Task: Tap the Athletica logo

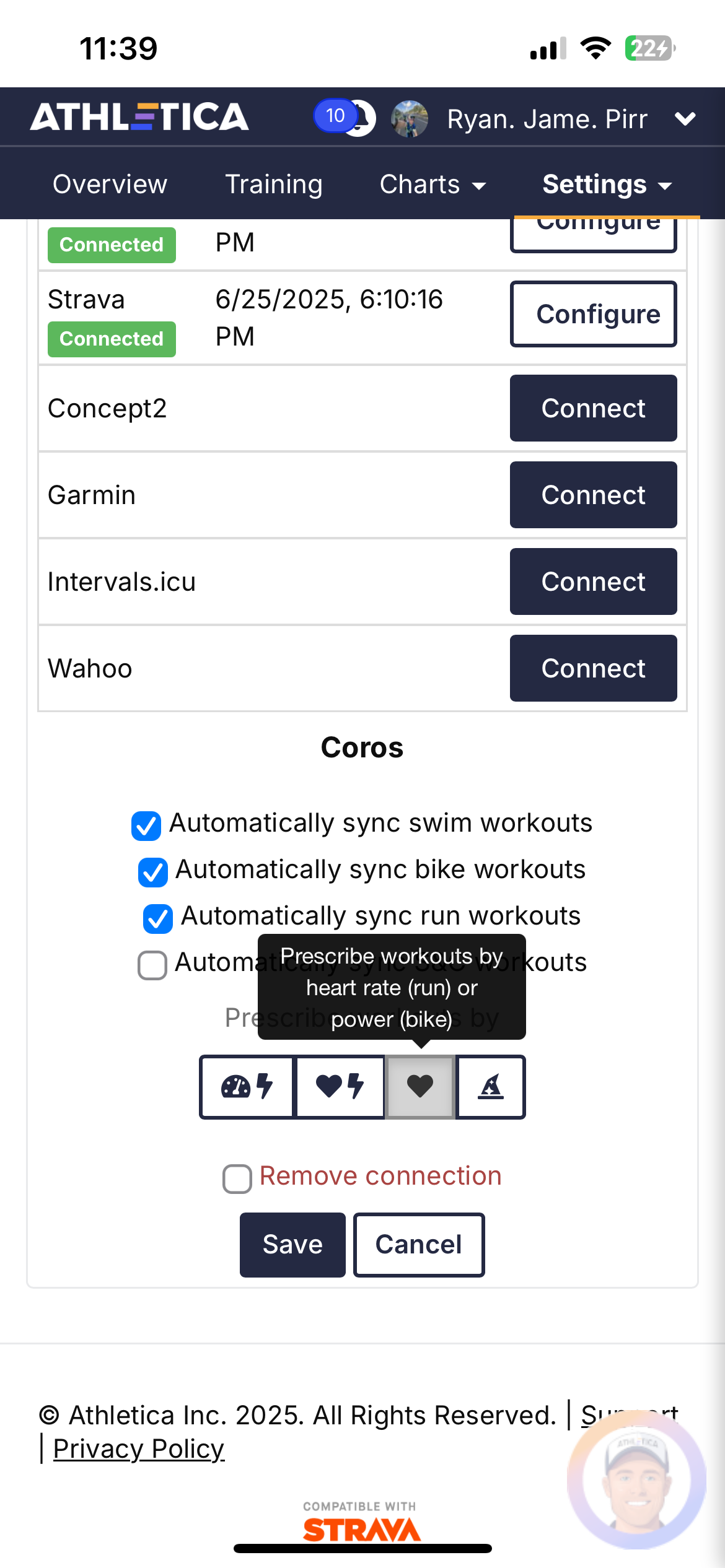Action: [139, 117]
